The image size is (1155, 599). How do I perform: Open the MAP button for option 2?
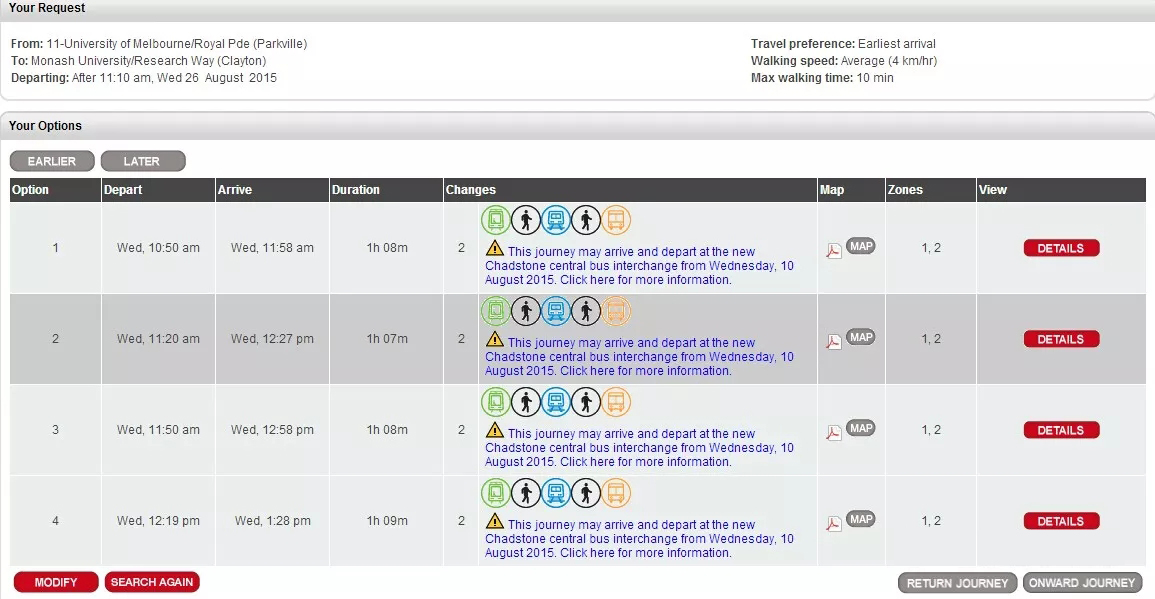(861, 338)
